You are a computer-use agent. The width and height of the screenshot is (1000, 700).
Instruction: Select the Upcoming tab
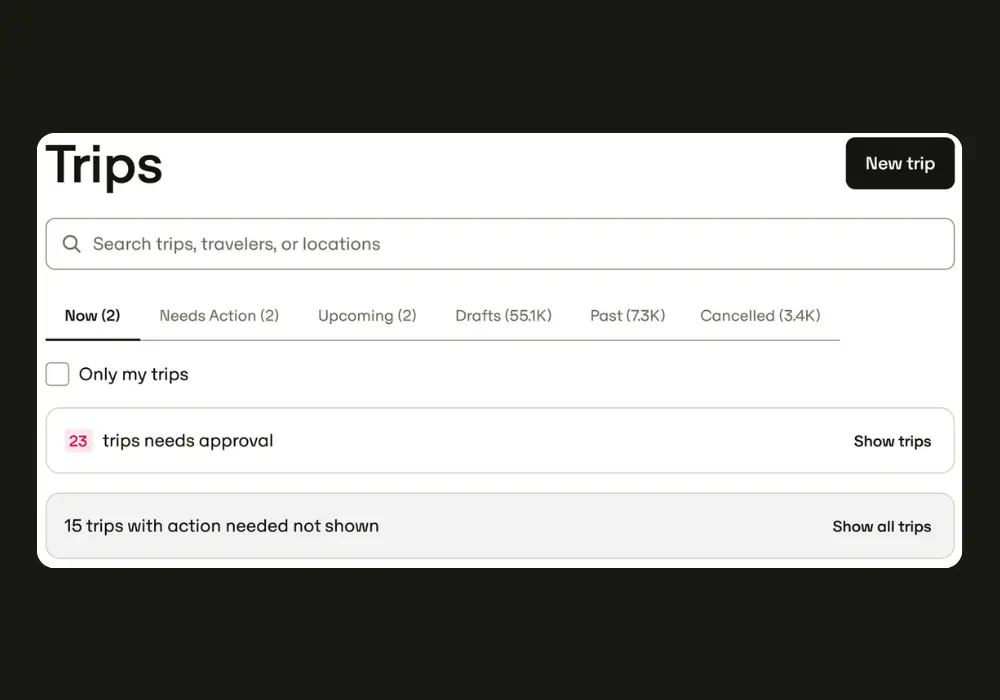point(367,316)
